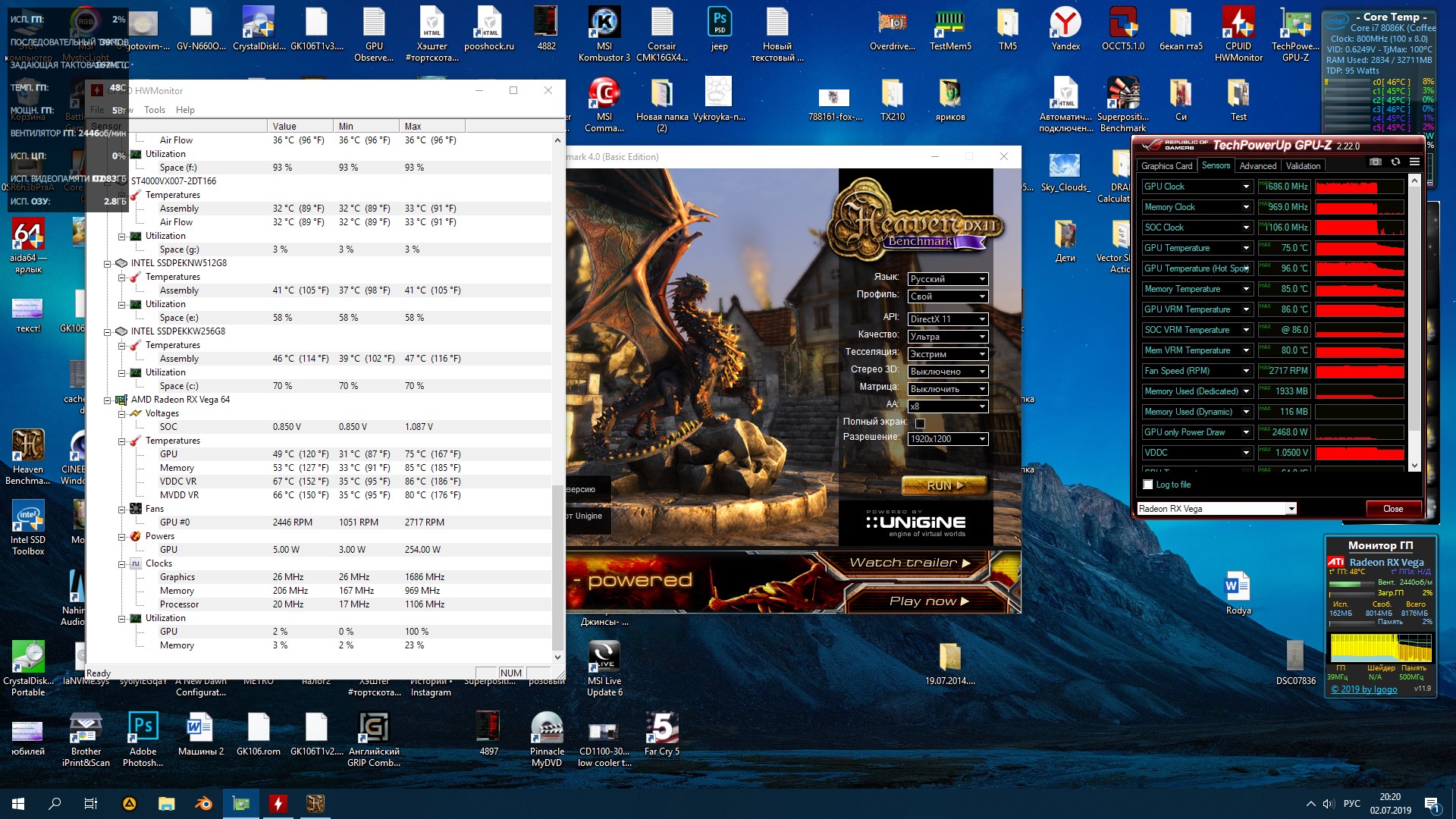Click Heaven Benchmark taskbar icon
Screen dimensions: 1456x819
click(x=315, y=804)
